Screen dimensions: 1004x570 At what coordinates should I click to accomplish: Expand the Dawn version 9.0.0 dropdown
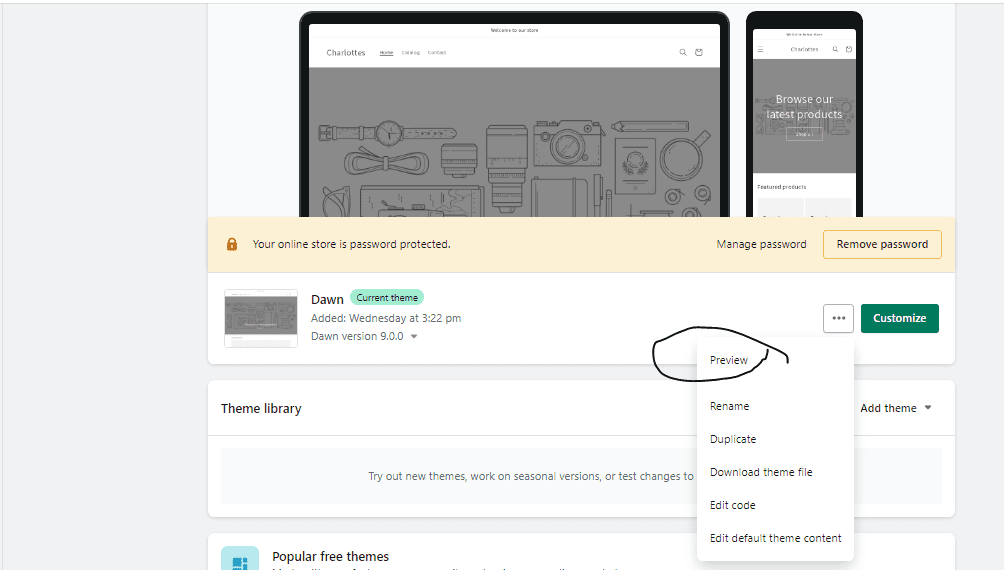(x=364, y=336)
